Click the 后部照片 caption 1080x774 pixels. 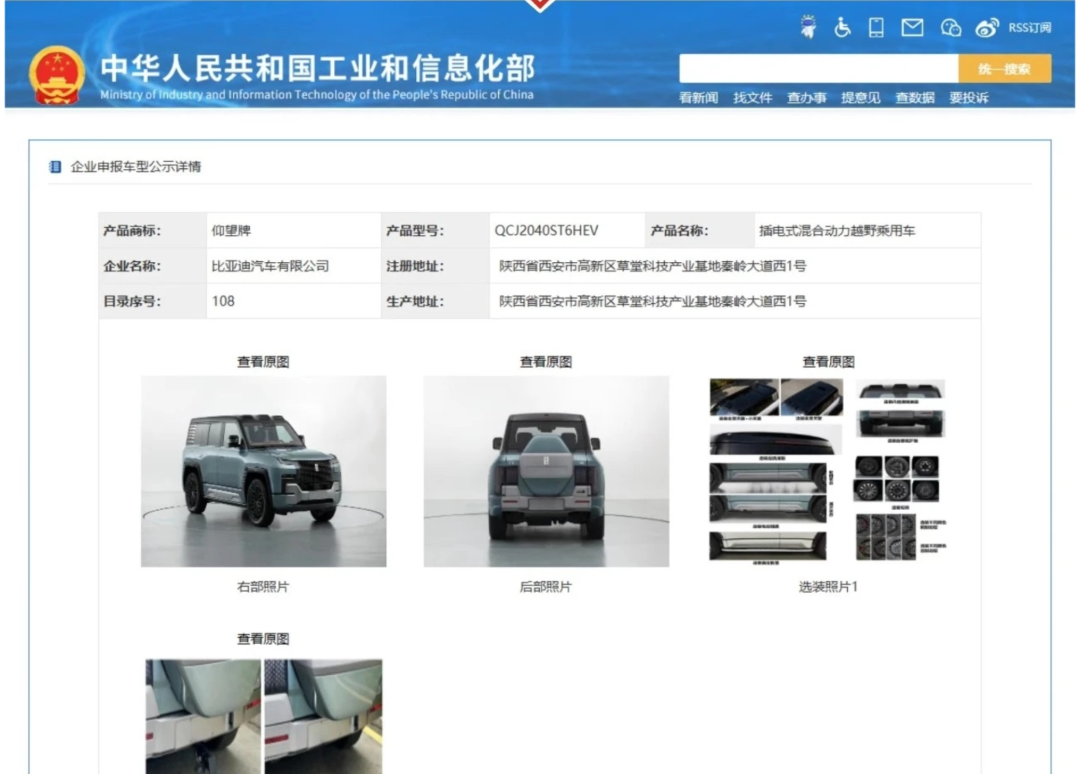(546, 587)
